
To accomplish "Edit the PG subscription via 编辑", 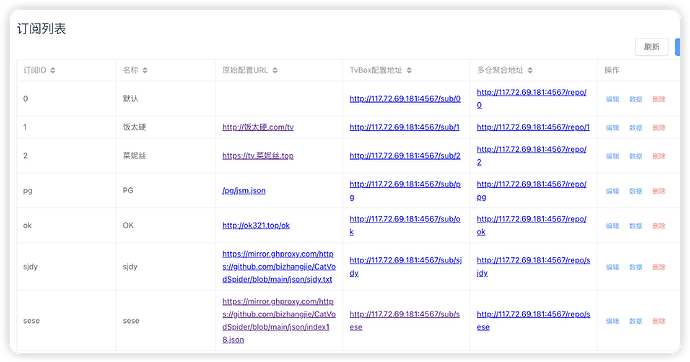I will 612,191.
